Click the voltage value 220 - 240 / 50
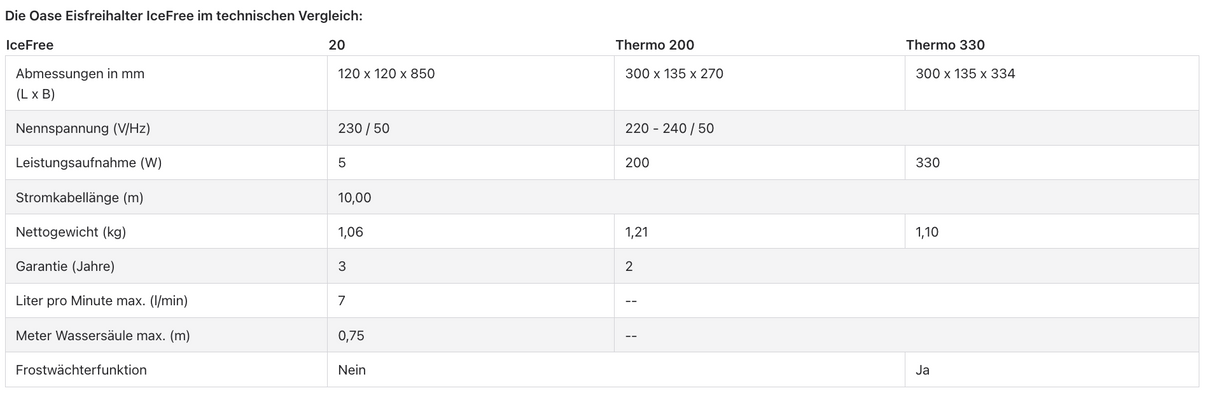 [x=669, y=128]
